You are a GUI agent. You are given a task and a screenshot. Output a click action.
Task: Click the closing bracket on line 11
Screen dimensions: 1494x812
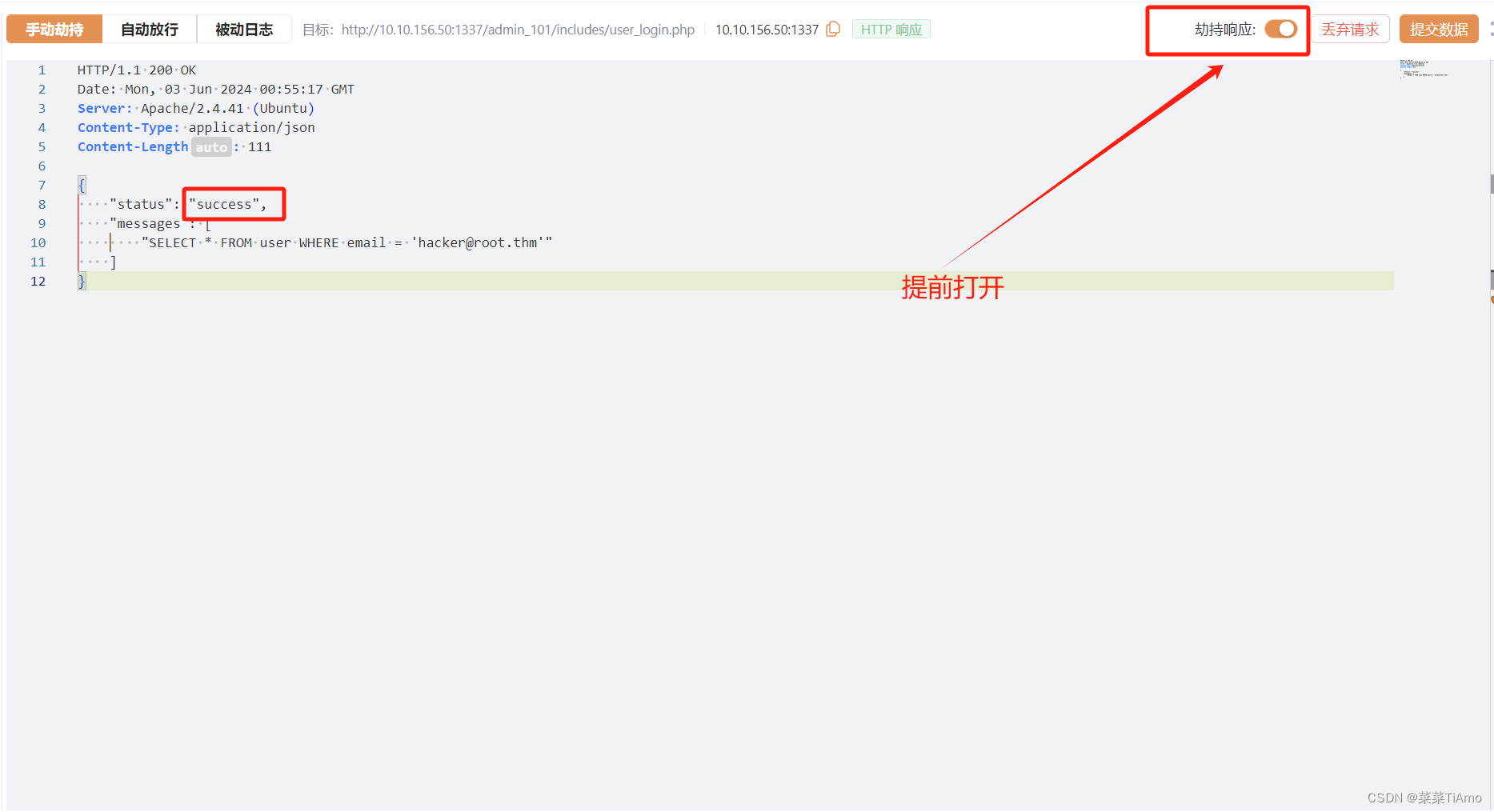coord(113,262)
